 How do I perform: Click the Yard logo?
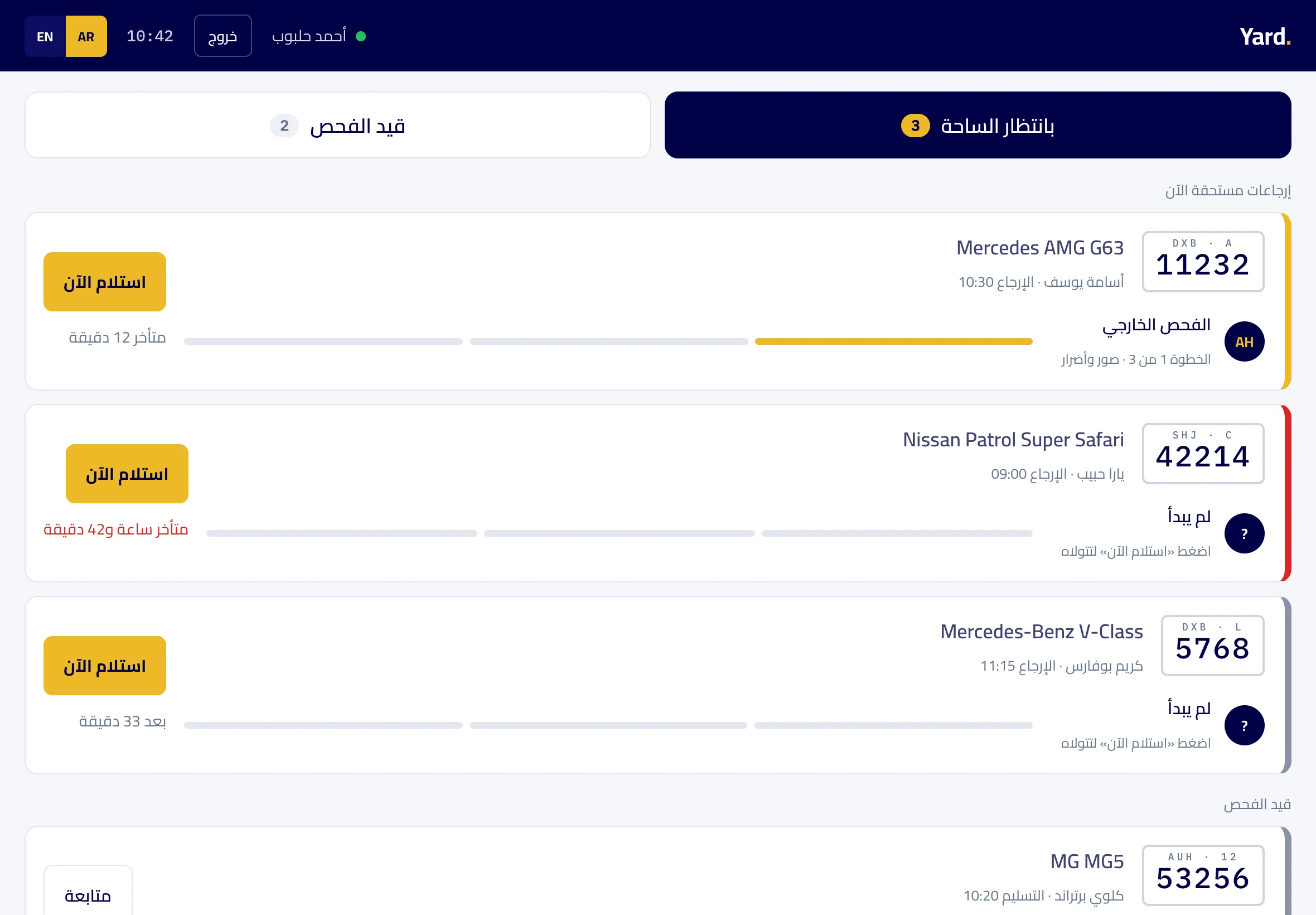click(1265, 36)
